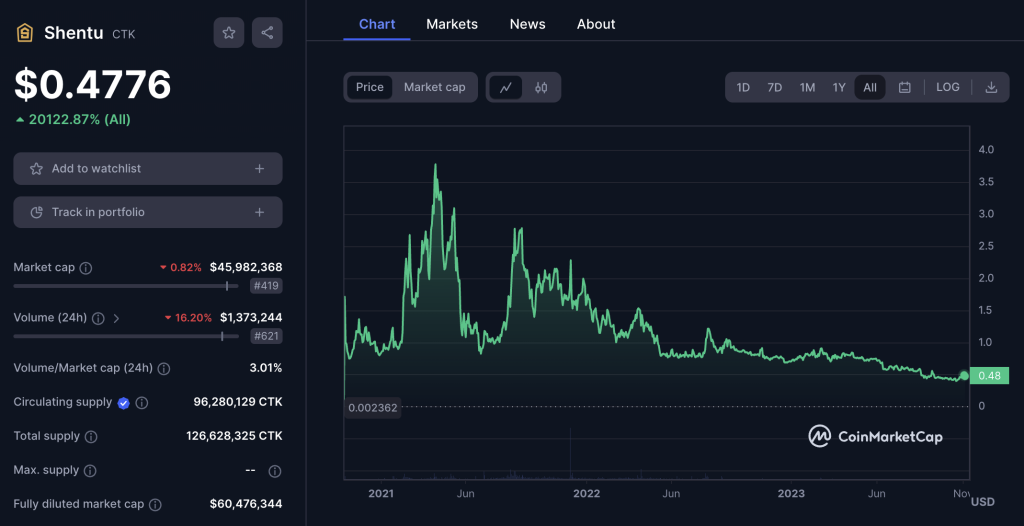Set chart range to 1M
This screenshot has width=1024, height=526.
point(807,88)
